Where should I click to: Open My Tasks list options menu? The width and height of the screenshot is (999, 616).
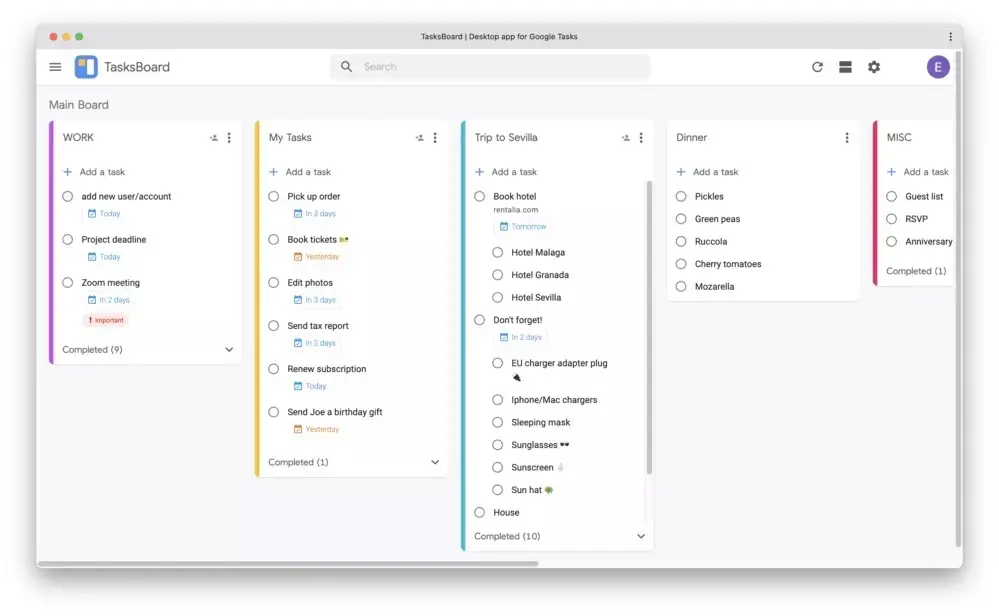(435, 138)
